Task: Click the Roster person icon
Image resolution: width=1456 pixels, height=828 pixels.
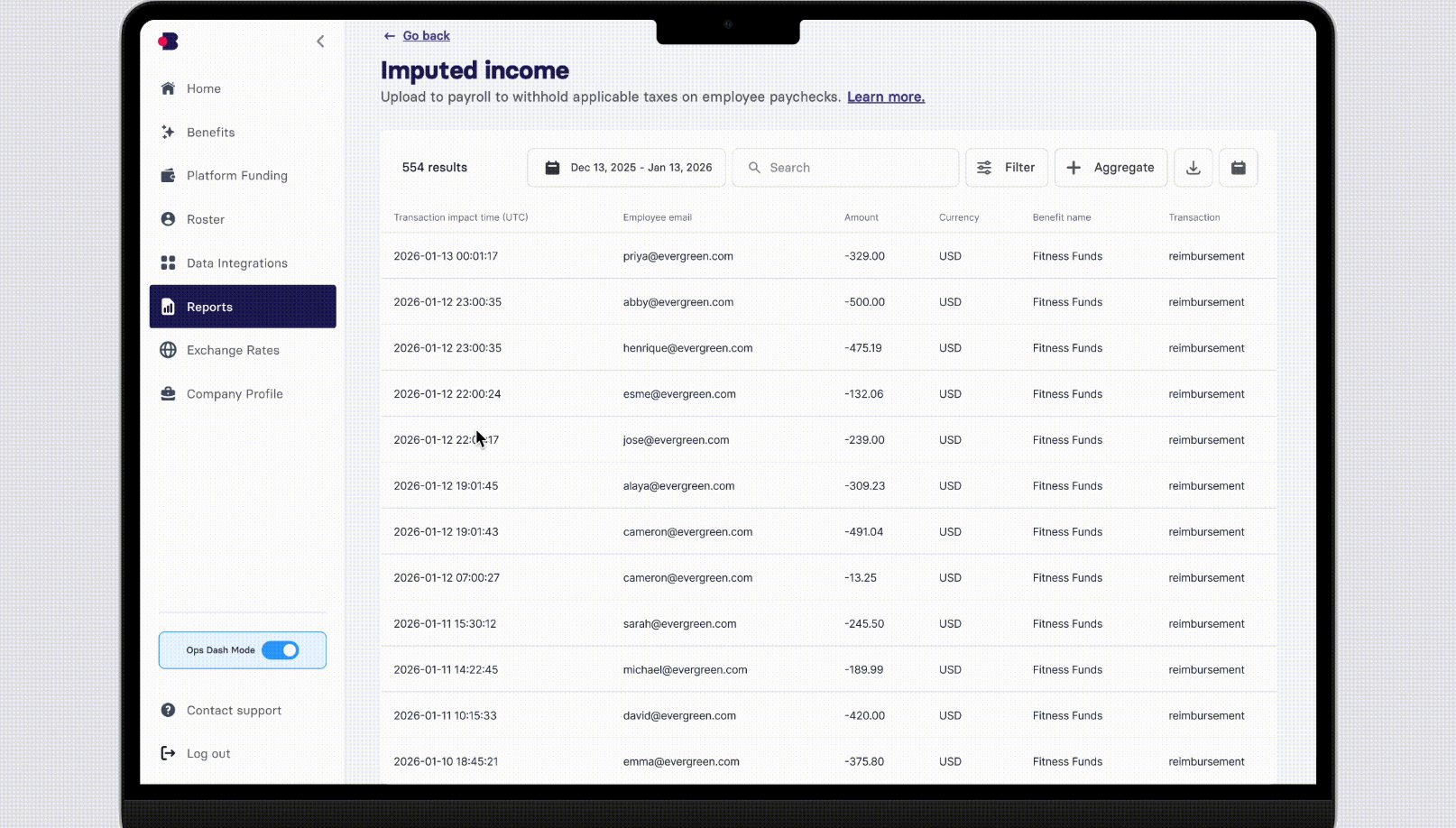Action: pyautogui.click(x=168, y=219)
